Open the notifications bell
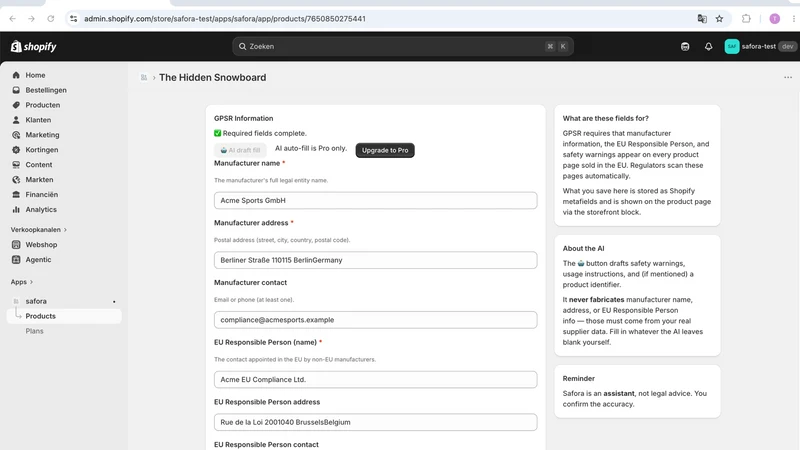Screen dimensions: 800x450 point(708,46)
